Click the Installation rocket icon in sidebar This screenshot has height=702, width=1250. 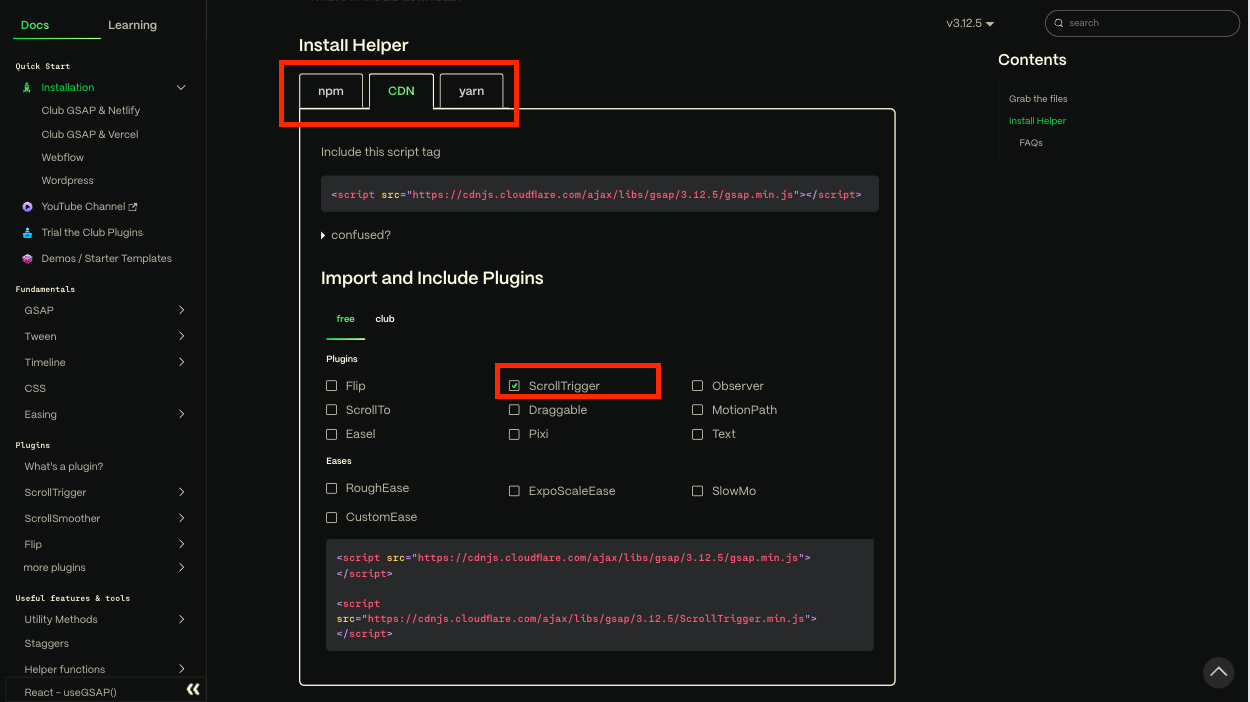pyautogui.click(x=27, y=88)
